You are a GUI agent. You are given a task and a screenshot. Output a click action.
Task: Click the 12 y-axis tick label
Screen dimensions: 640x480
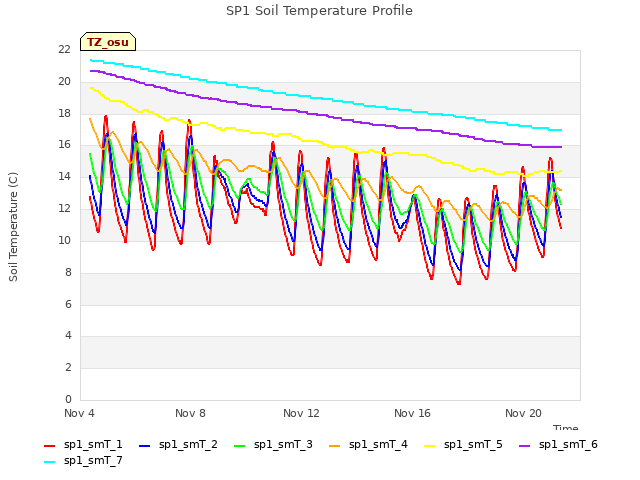click(65, 208)
